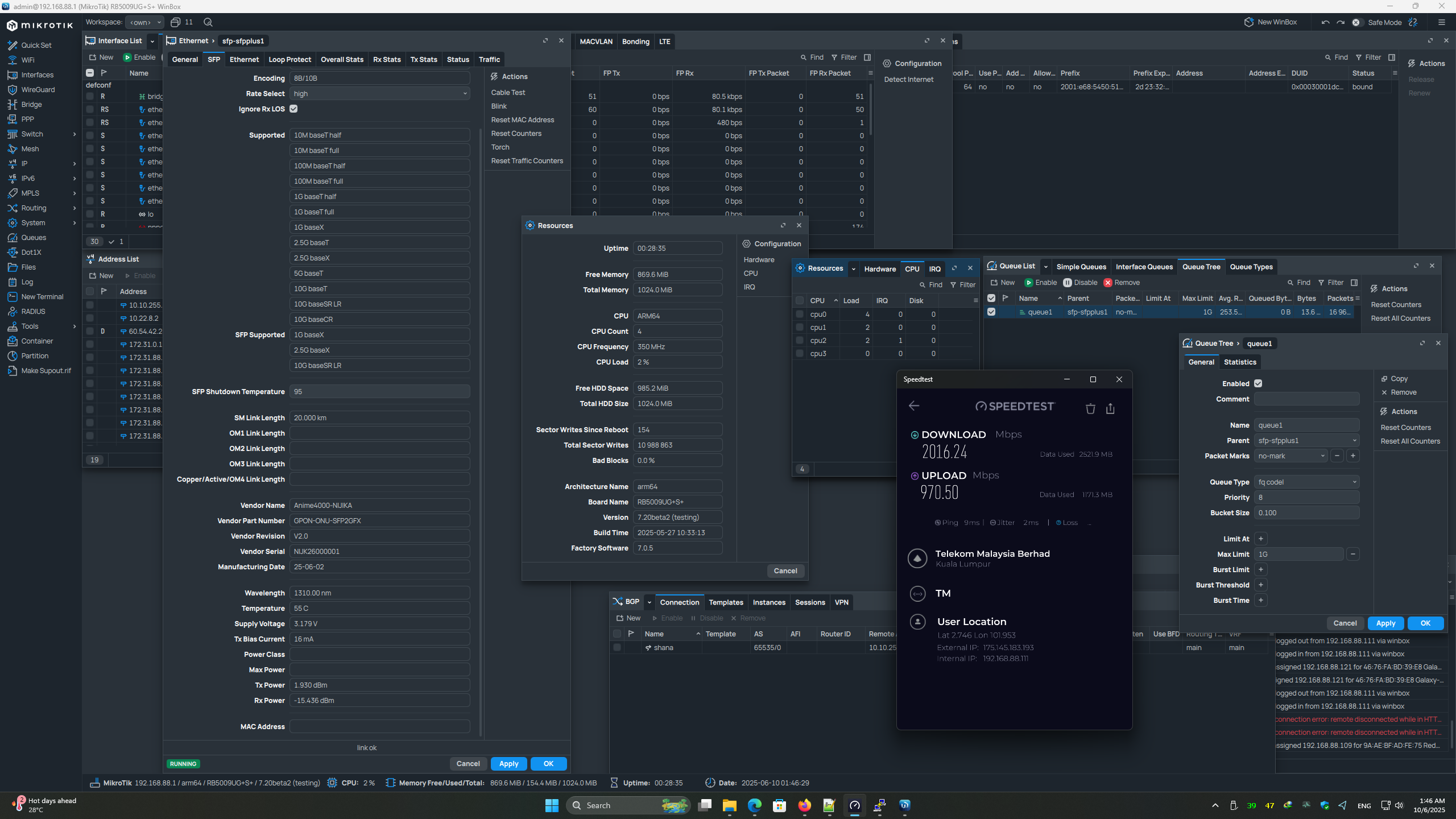Screen dimensions: 1456x819
Task: Open the Bridge sidebar item
Action: coord(31,105)
